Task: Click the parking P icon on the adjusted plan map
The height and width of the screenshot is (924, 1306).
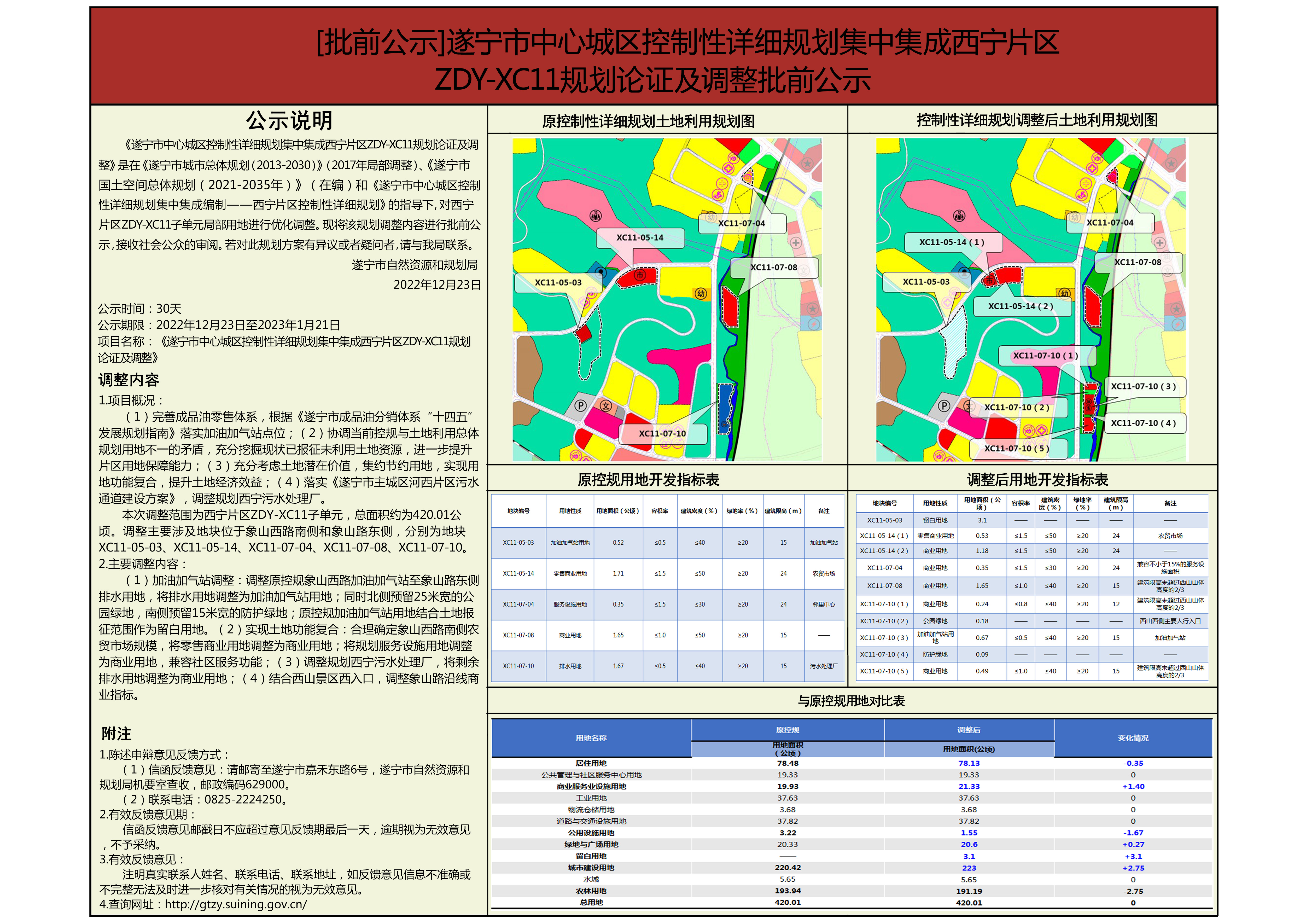Action: 944,406
